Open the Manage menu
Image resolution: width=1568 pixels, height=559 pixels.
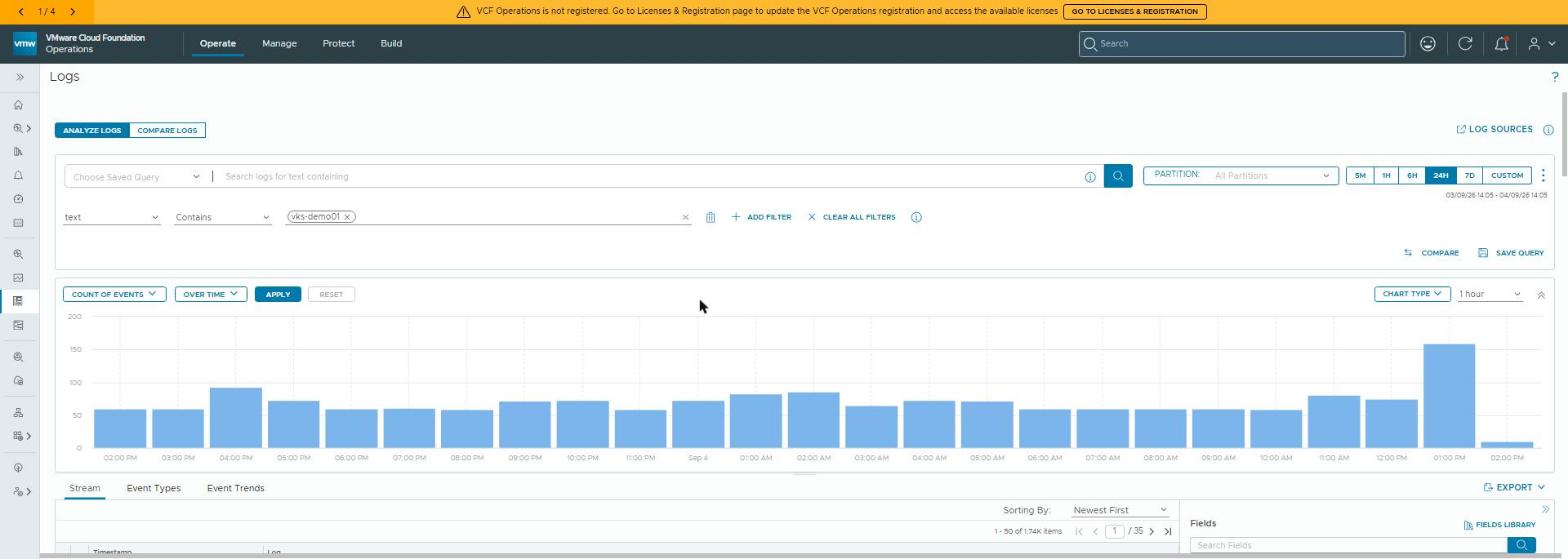tap(279, 43)
